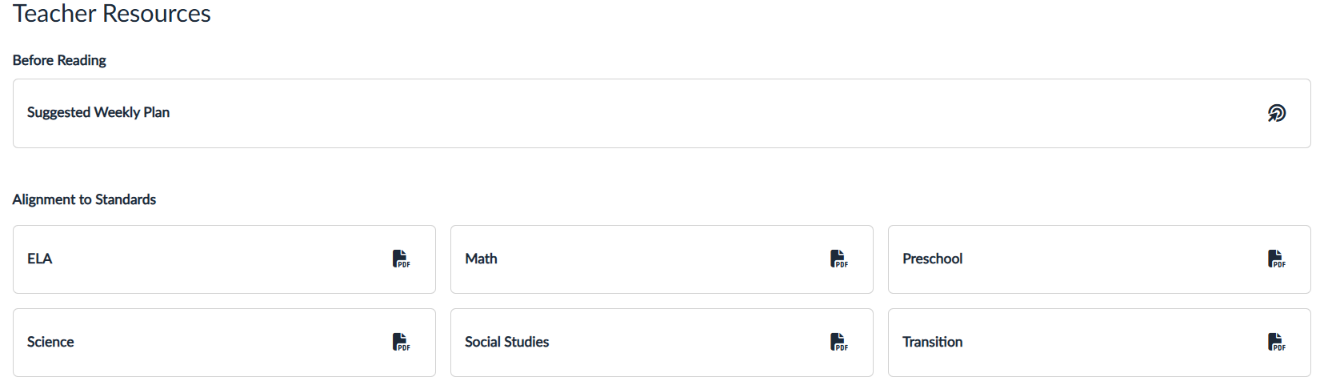Open the ELA standards label
The width and height of the screenshot is (1320, 387).
39,259
